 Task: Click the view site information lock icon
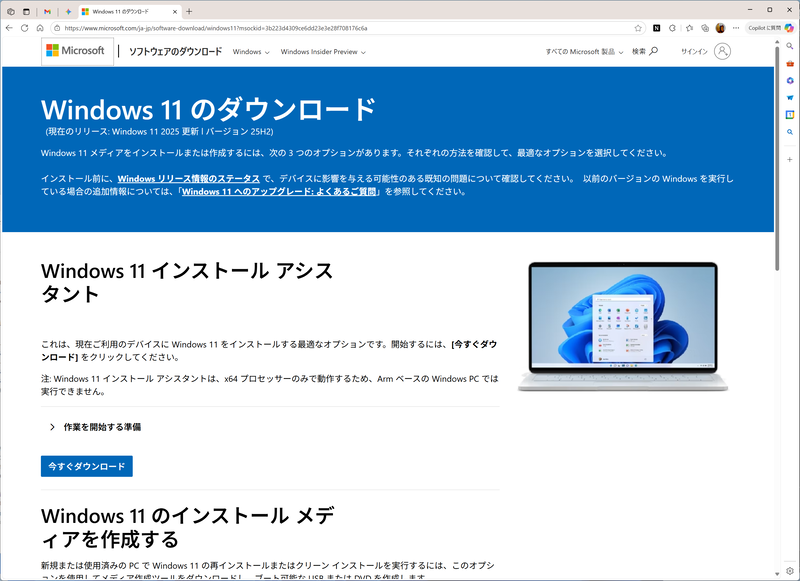click(x=57, y=27)
